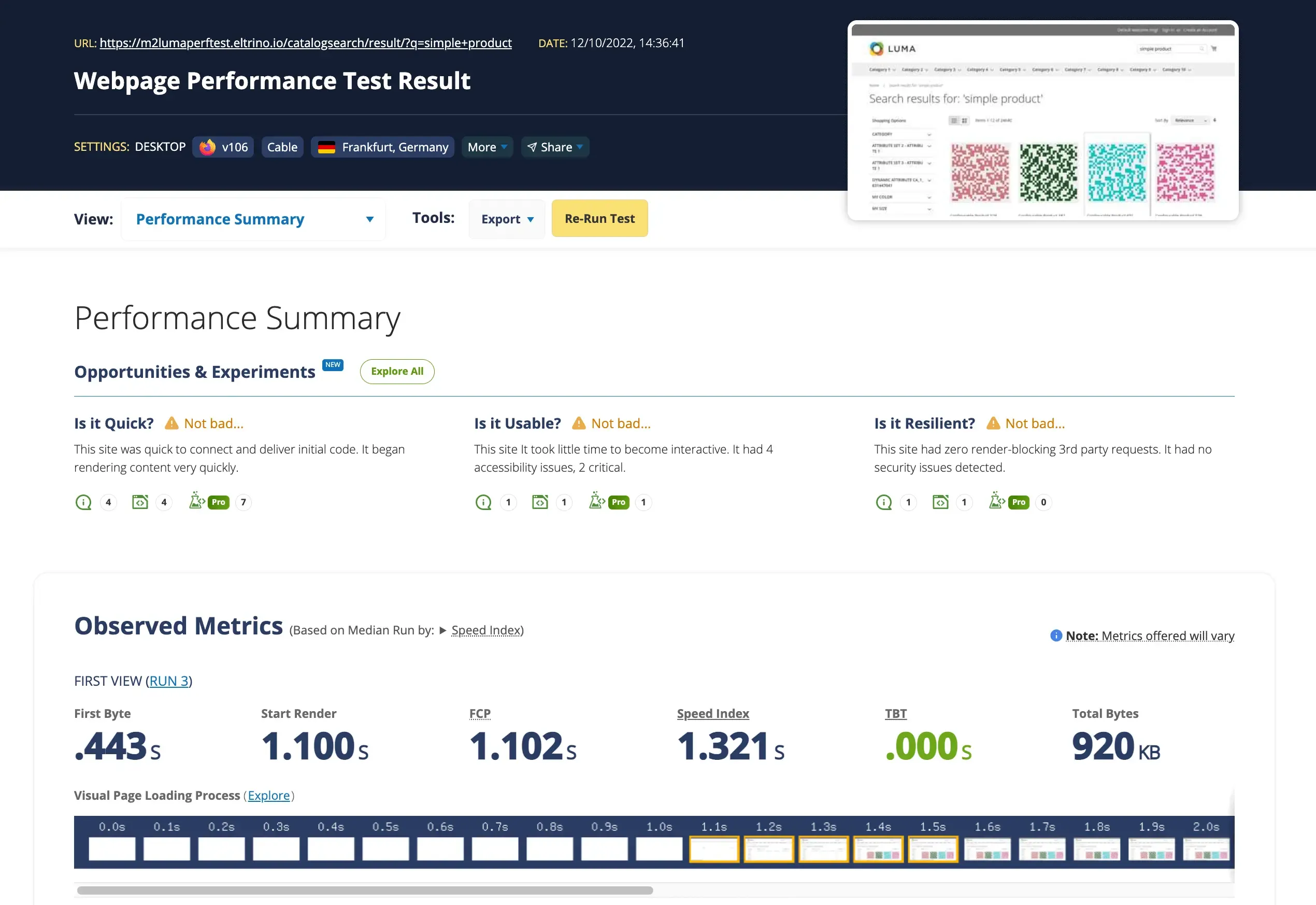Click the info icon under Is it Usable
The image size is (1316, 905).
pyautogui.click(x=483, y=502)
